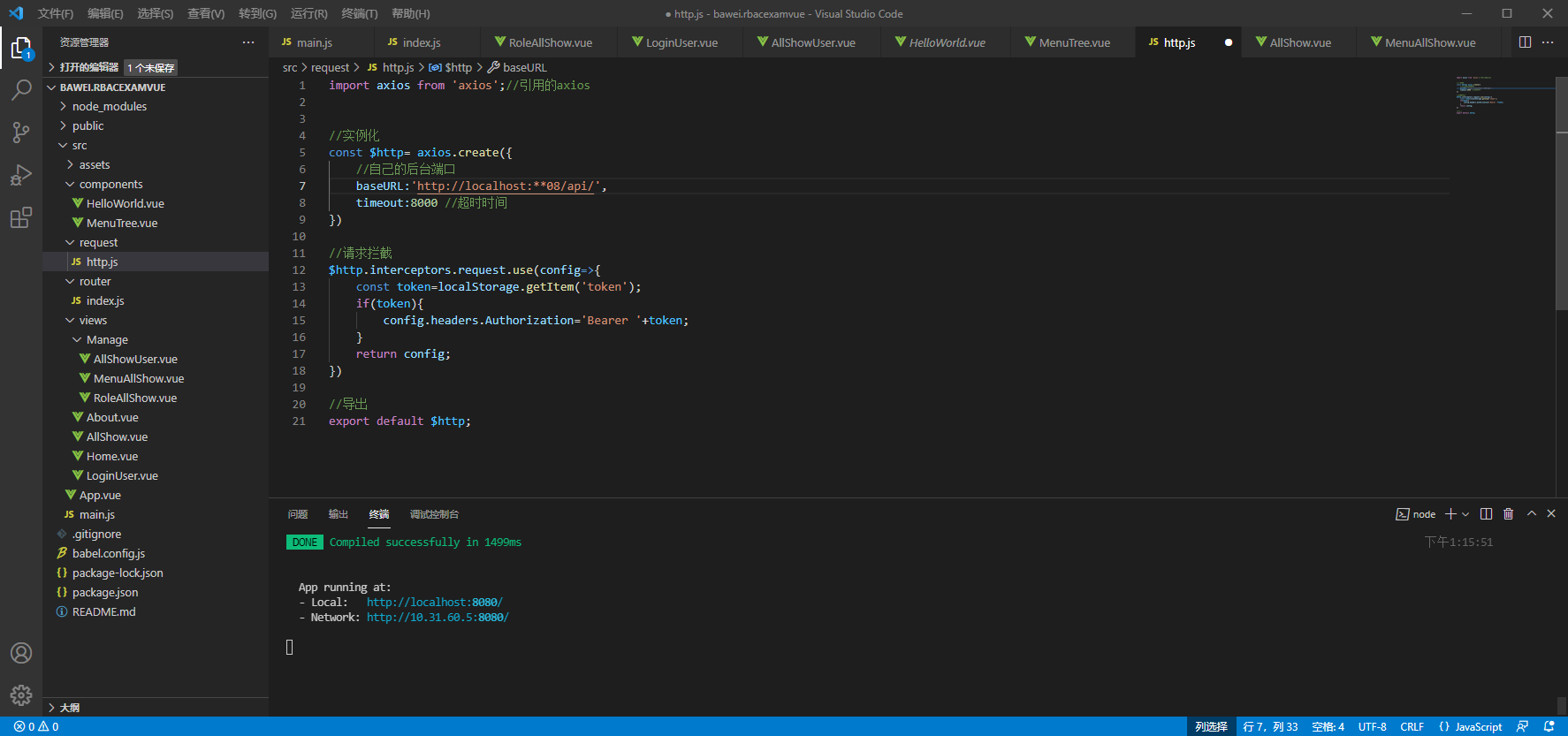Split the editor to the right
The image size is (1568, 736).
pyautogui.click(x=1525, y=42)
